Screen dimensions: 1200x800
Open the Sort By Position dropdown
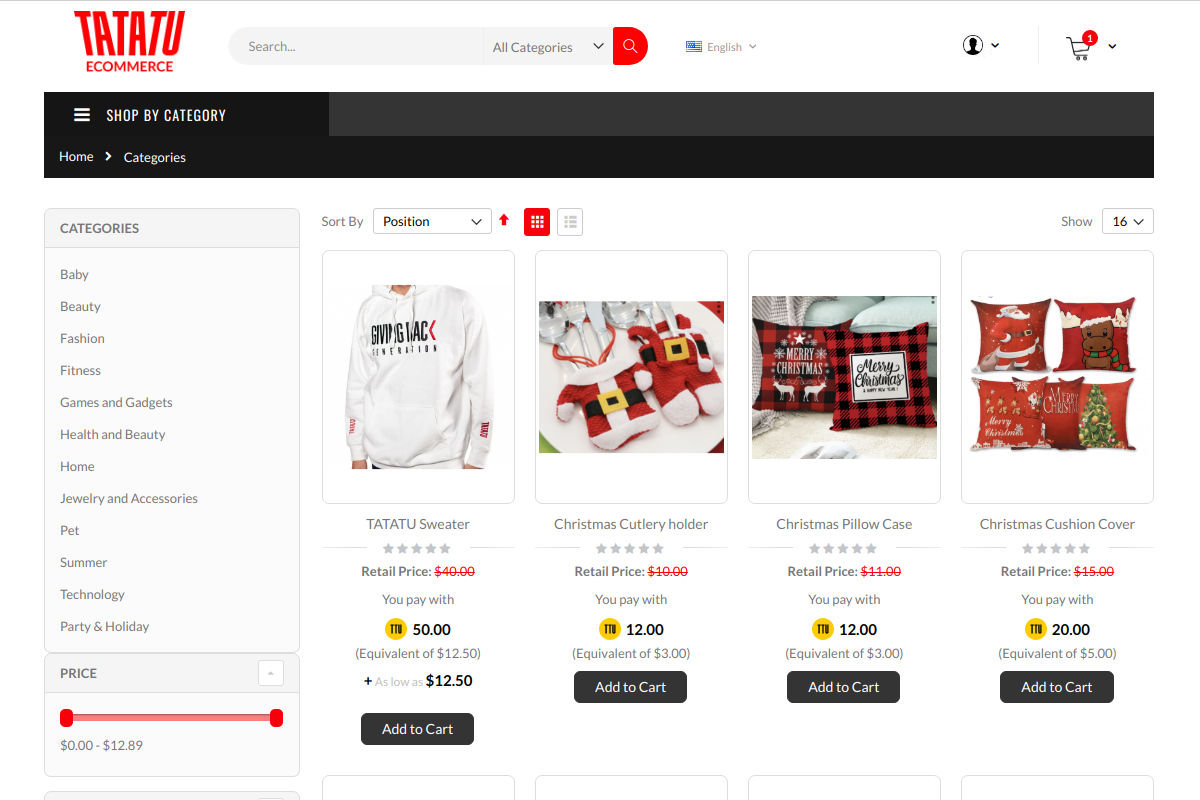432,221
